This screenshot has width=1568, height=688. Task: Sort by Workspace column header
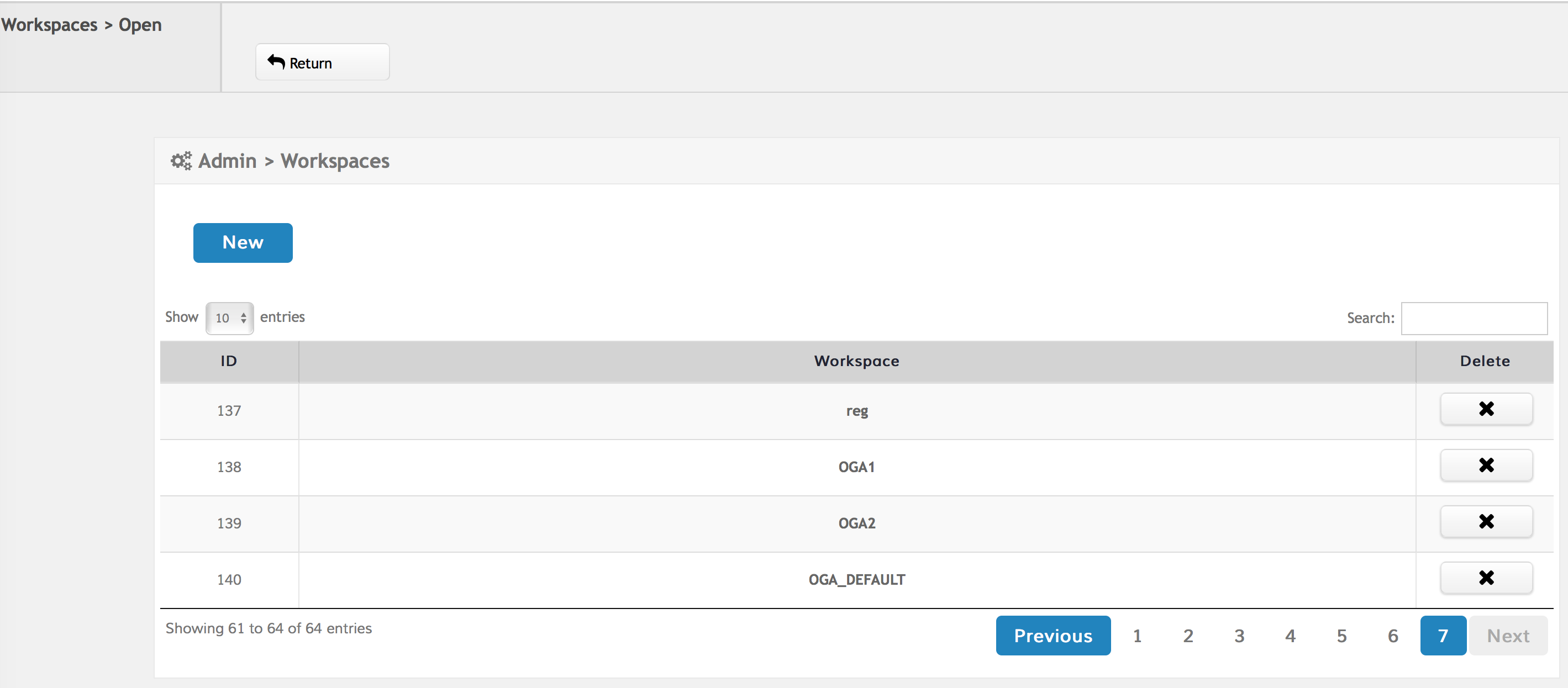click(856, 361)
